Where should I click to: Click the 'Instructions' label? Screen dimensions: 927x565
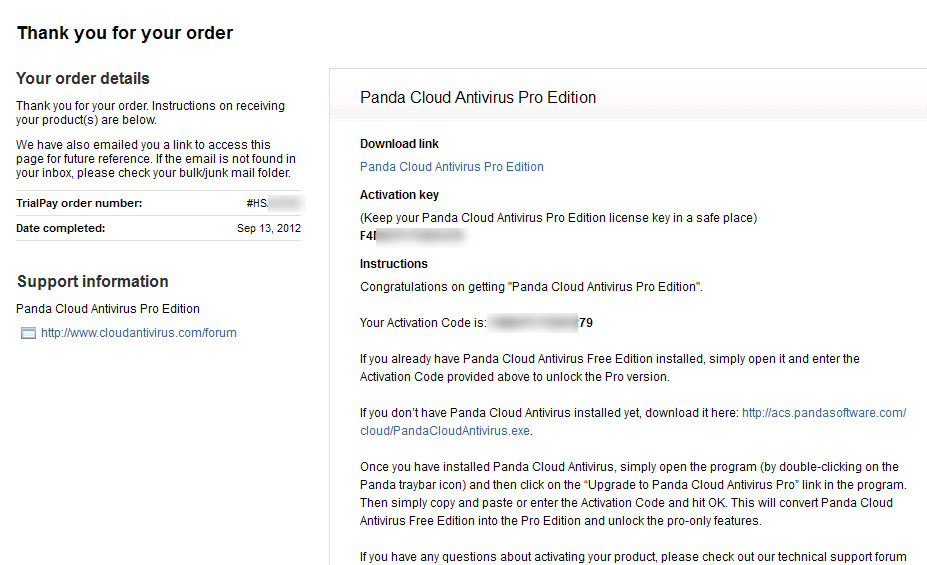[394, 264]
